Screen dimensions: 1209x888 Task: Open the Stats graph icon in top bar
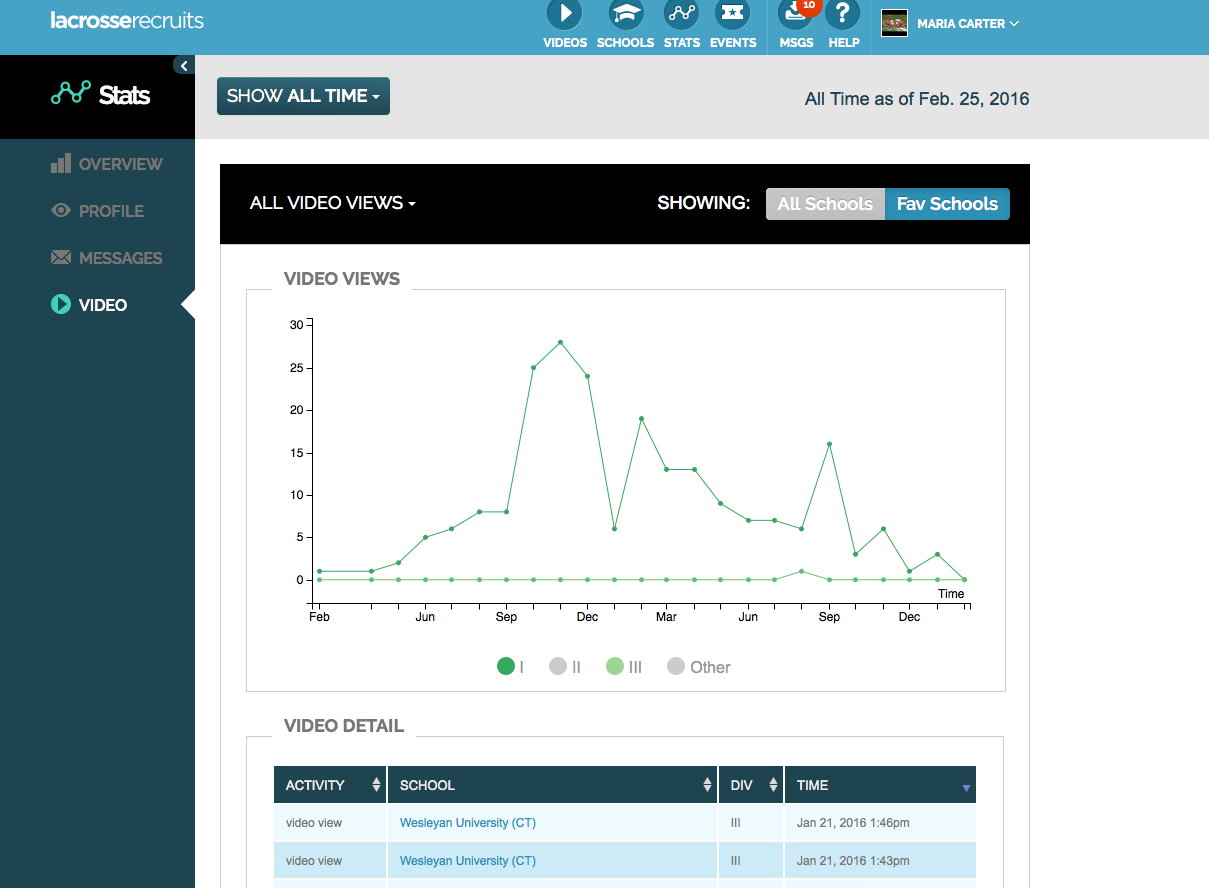coord(682,14)
